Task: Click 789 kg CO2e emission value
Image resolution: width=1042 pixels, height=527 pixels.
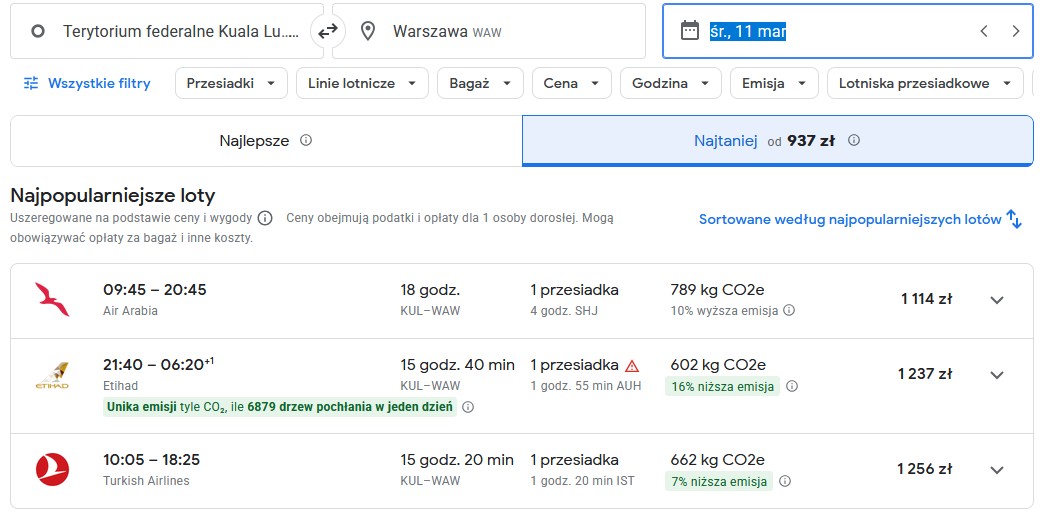Action: [x=717, y=290]
